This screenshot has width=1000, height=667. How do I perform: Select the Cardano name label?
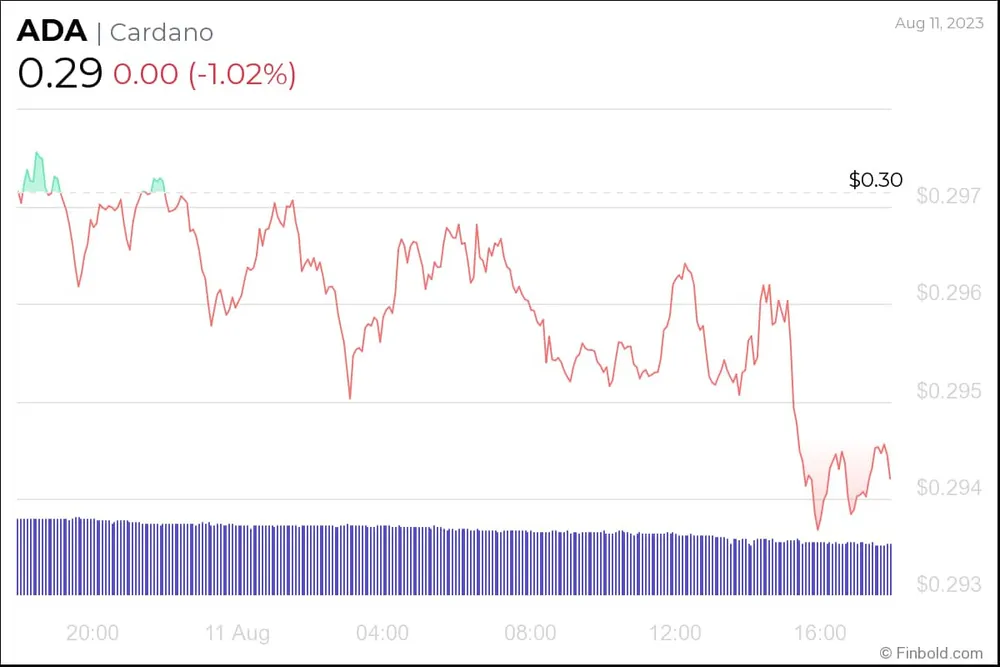coord(161,32)
